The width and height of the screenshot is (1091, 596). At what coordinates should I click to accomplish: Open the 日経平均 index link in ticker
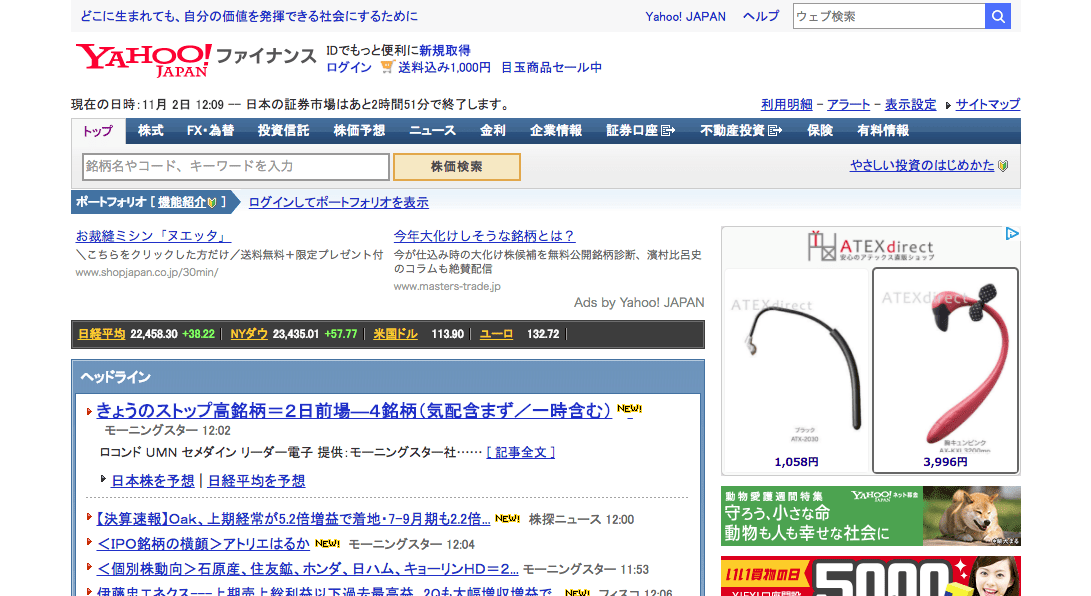[101, 334]
